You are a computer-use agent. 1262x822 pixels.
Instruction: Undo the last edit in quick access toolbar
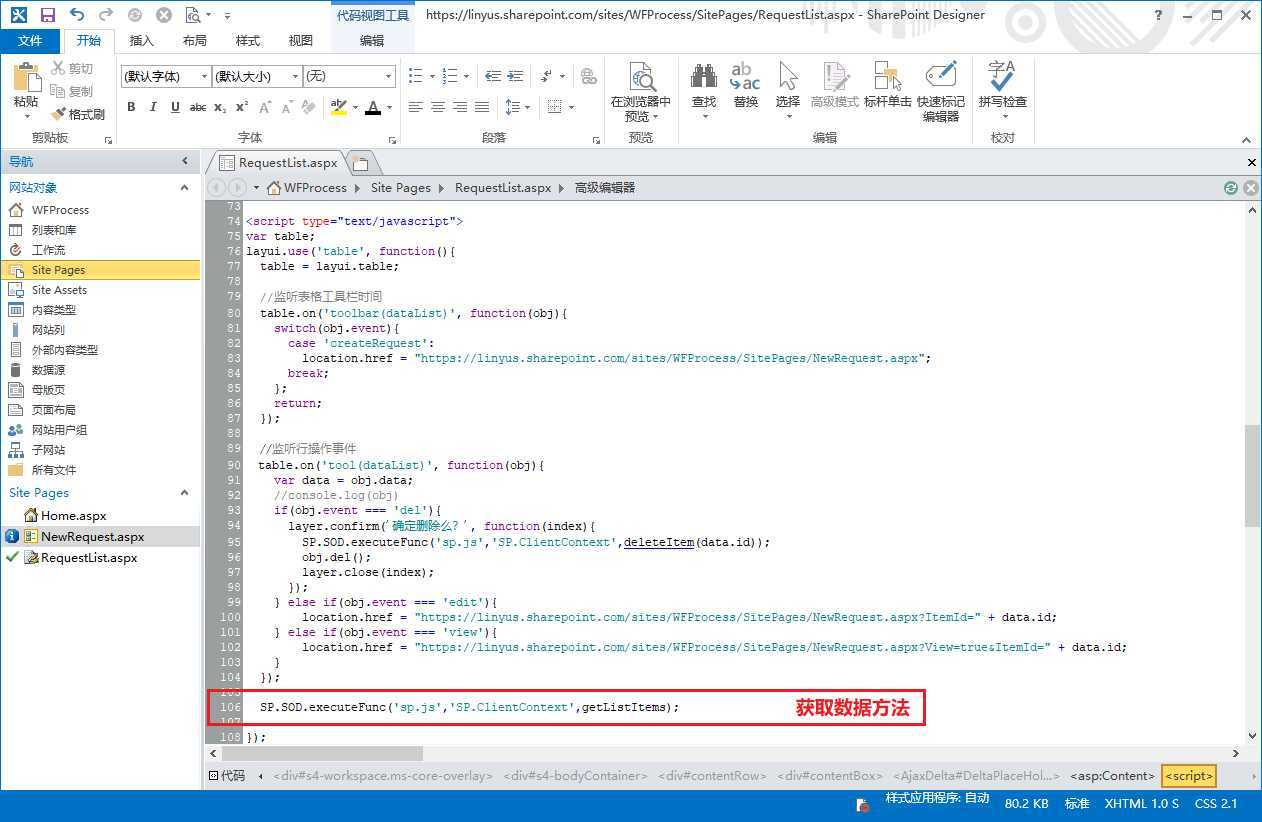(77, 15)
